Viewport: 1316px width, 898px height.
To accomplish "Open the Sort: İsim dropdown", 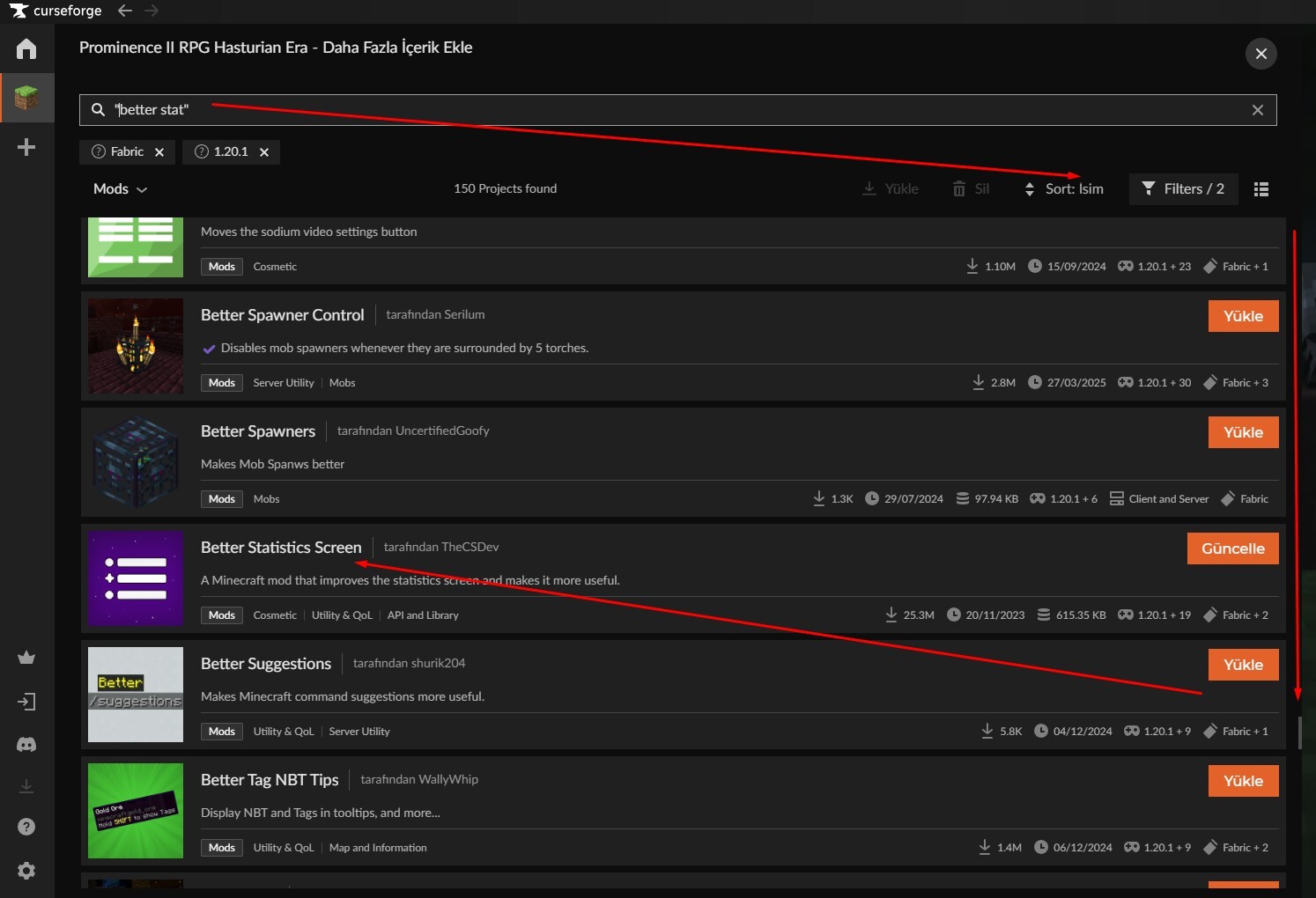I will click(x=1064, y=189).
